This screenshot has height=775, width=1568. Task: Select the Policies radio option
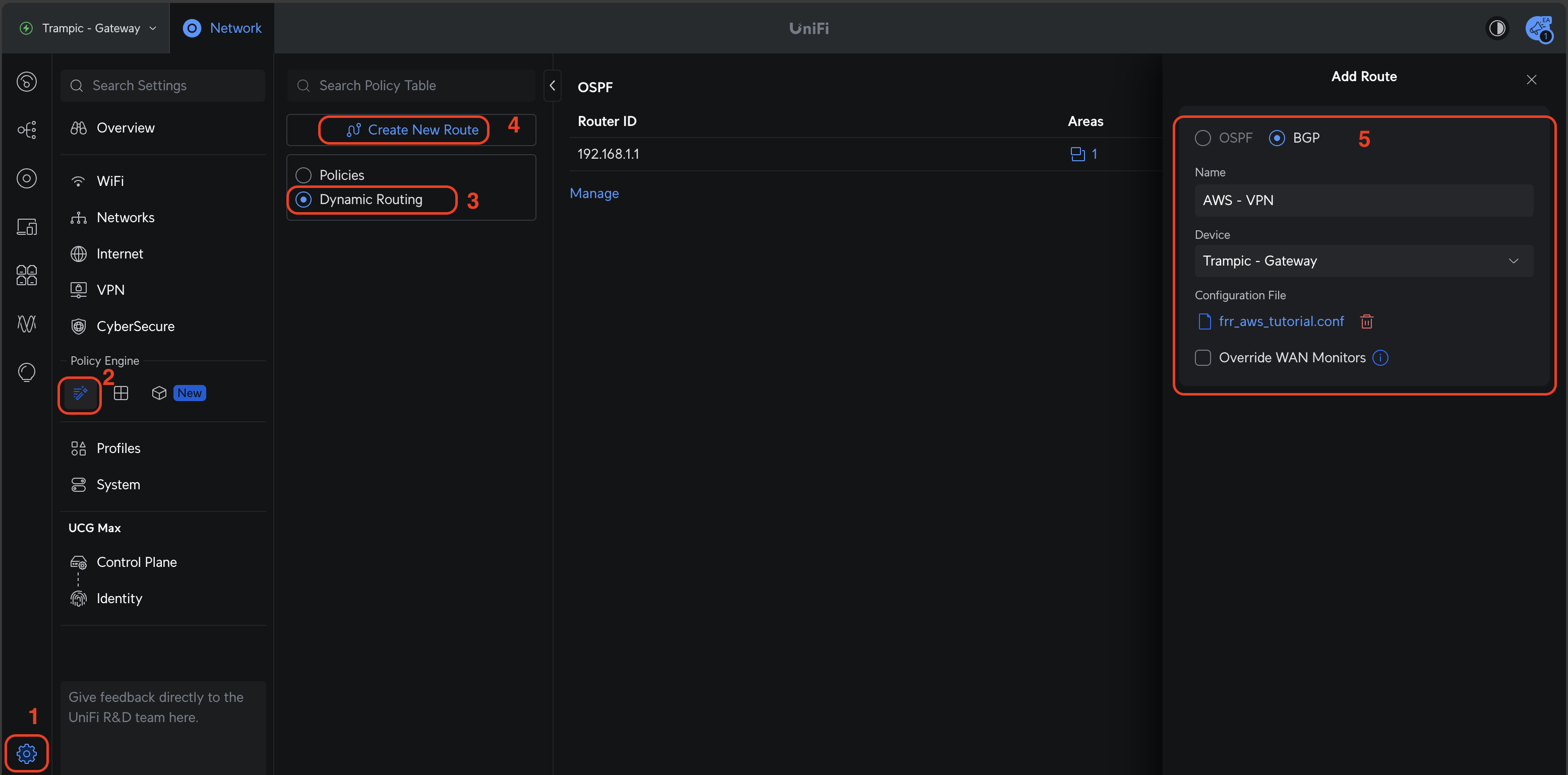tap(303, 175)
